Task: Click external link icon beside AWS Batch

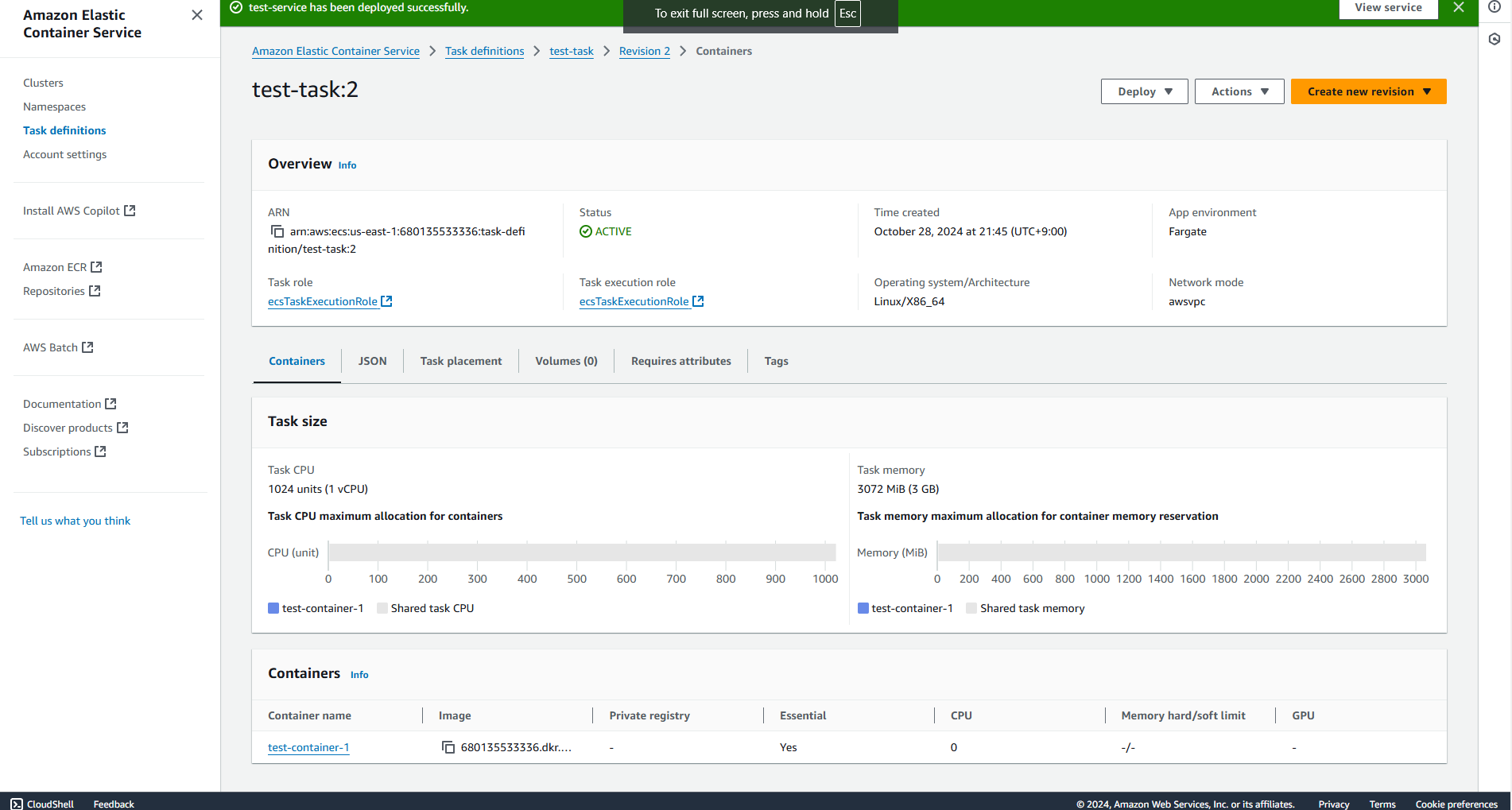Action: [x=87, y=347]
